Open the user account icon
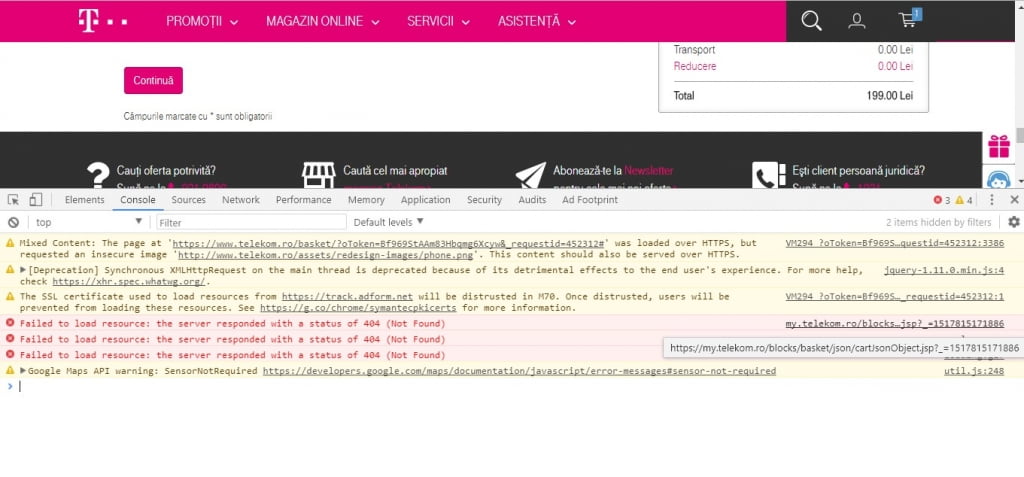Image resolution: width=1024 pixels, height=477 pixels. click(856, 21)
